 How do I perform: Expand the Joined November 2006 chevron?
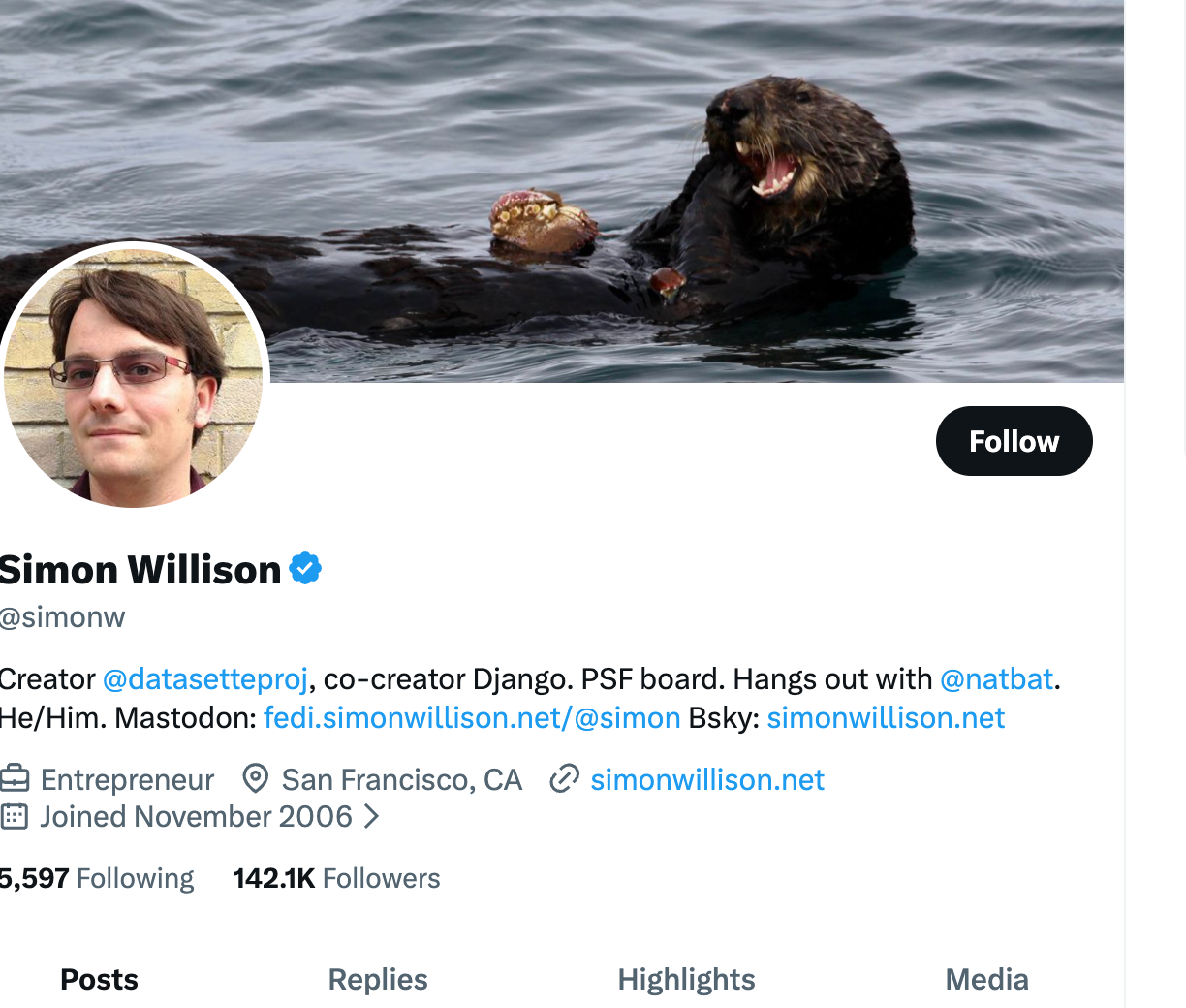coord(371,817)
